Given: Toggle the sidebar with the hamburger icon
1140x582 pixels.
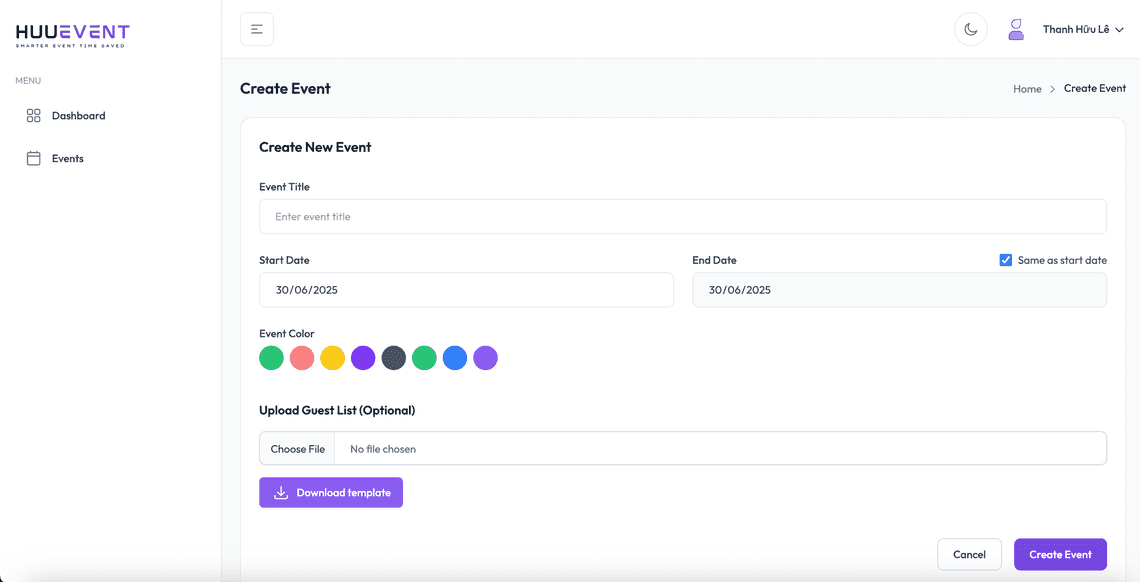Looking at the screenshot, I should pyautogui.click(x=257, y=29).
